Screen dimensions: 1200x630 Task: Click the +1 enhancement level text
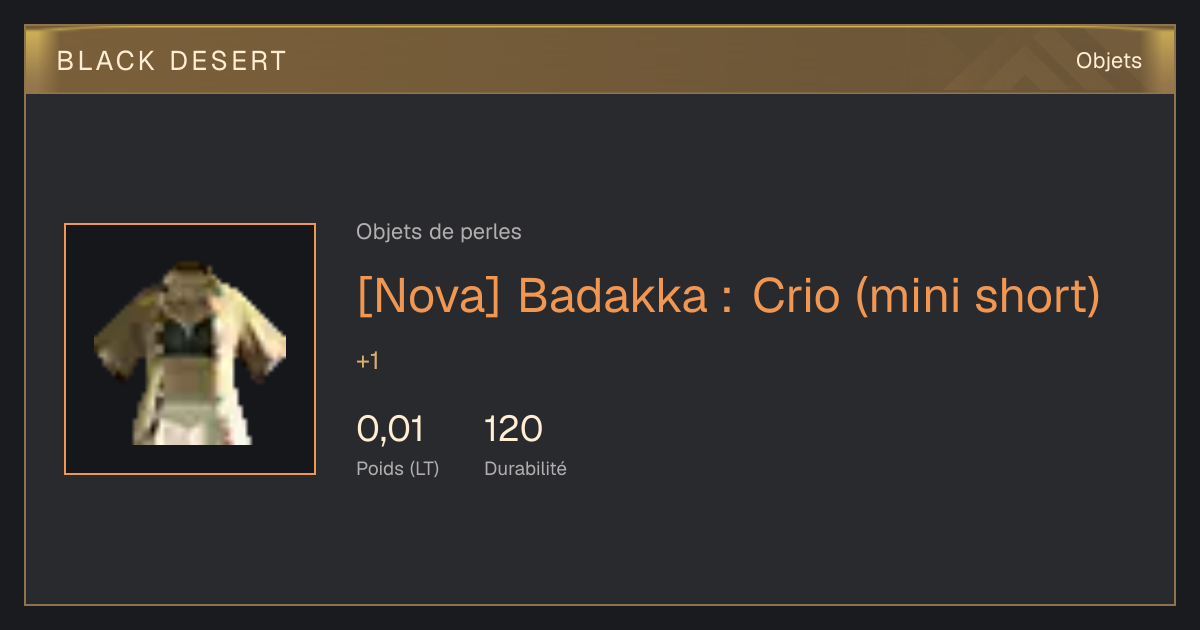[x=367, y=362]
